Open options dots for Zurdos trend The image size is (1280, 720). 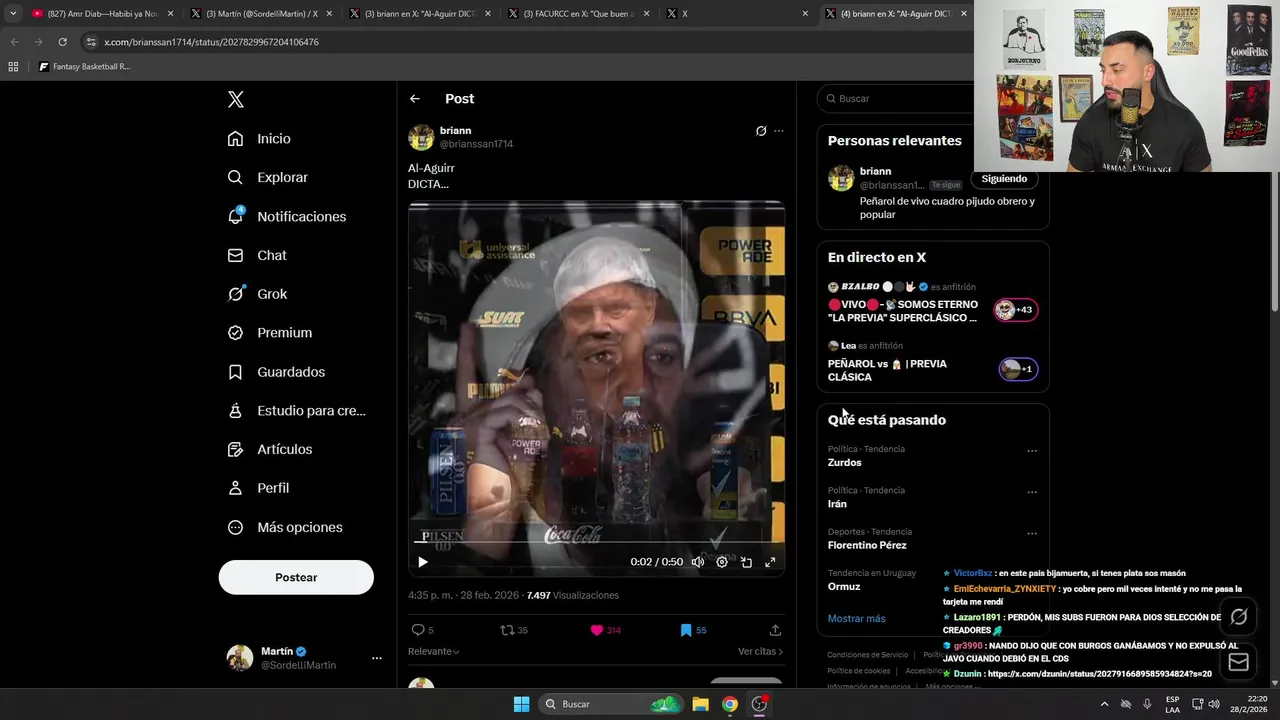coord(1032,451)
